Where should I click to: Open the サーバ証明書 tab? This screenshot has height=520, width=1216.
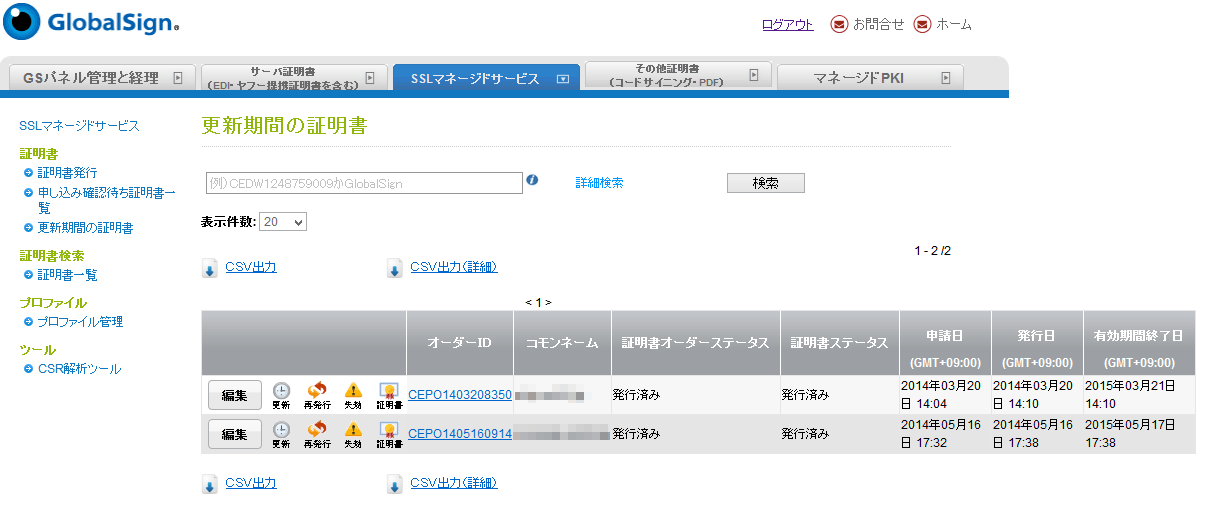(294, 77)
